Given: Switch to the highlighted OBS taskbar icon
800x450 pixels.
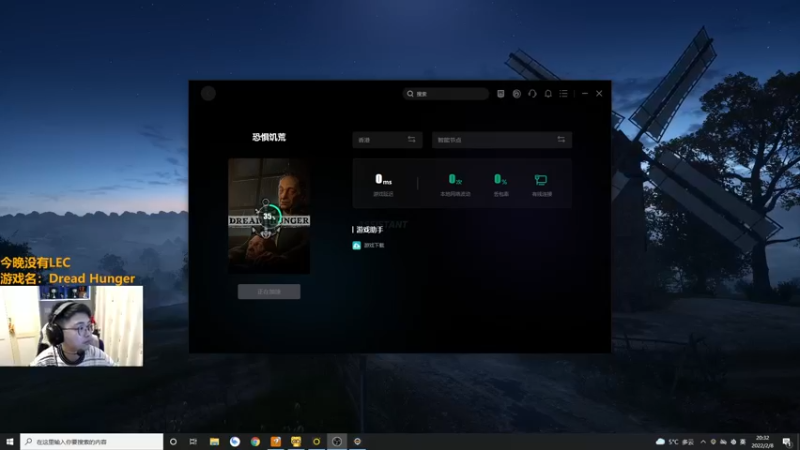Looking at the screenshot, I should coord(337,441).
